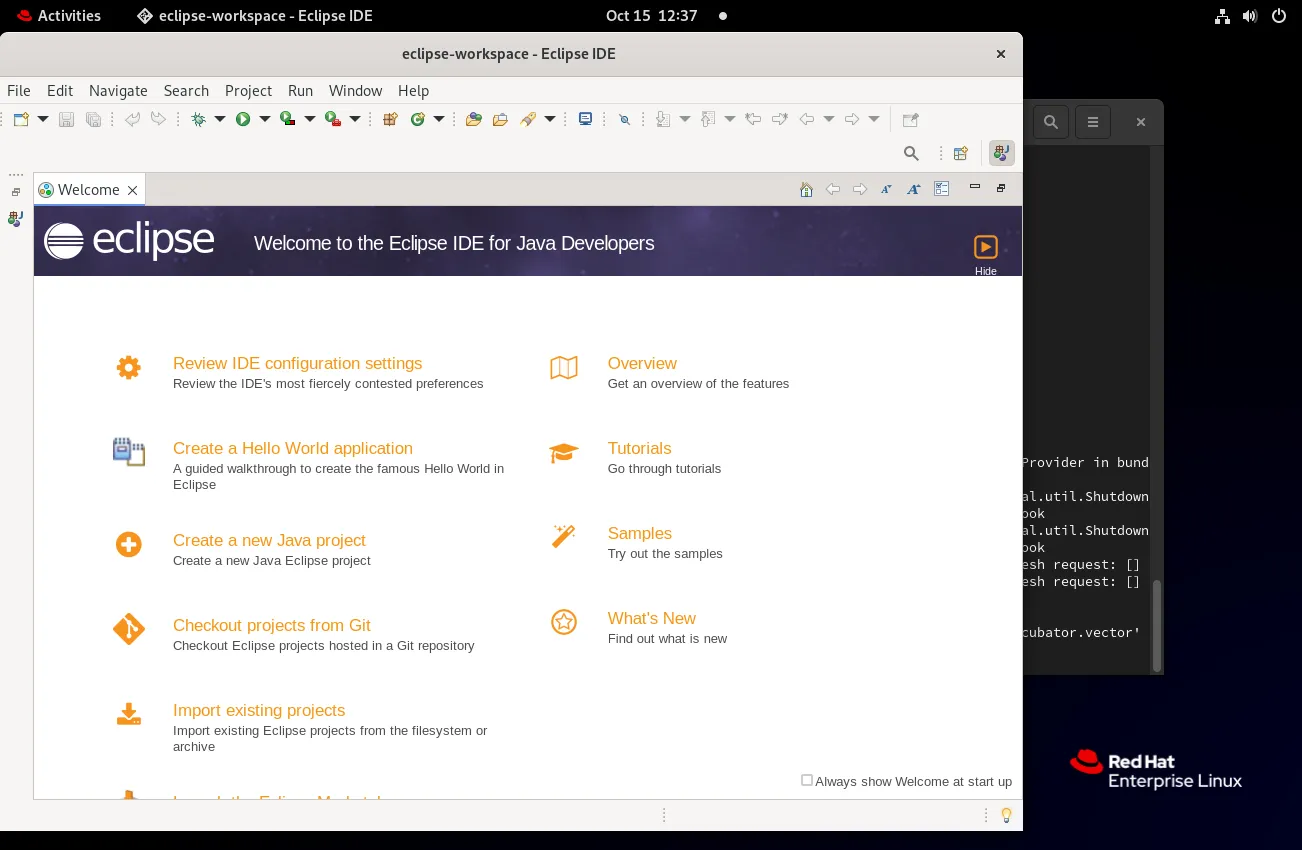Open the Search menu
Image resolution: width=1302 pixels, height=850 pixels.
click(186, 90)
